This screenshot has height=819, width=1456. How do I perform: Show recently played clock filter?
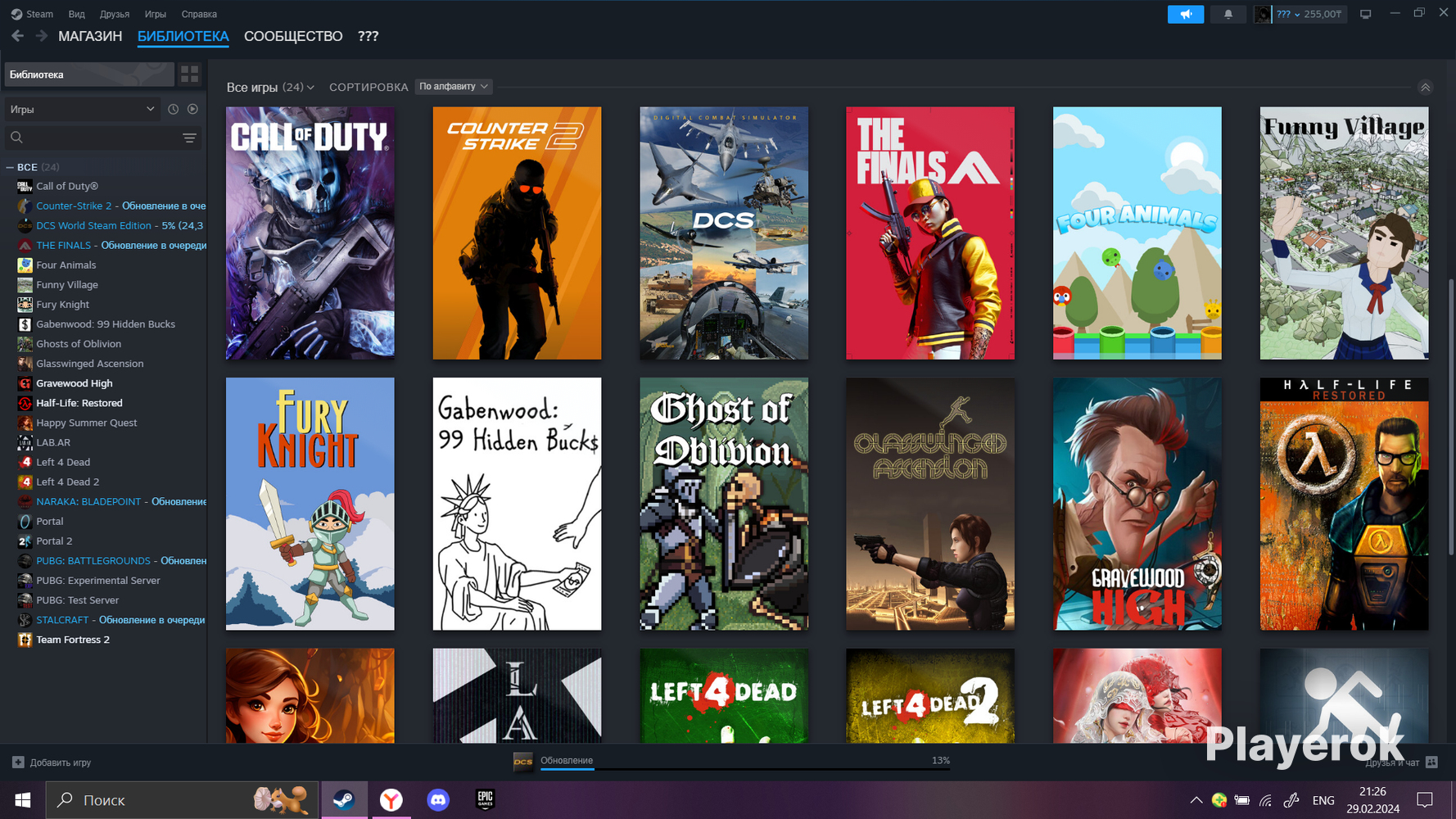click(173, 109)
